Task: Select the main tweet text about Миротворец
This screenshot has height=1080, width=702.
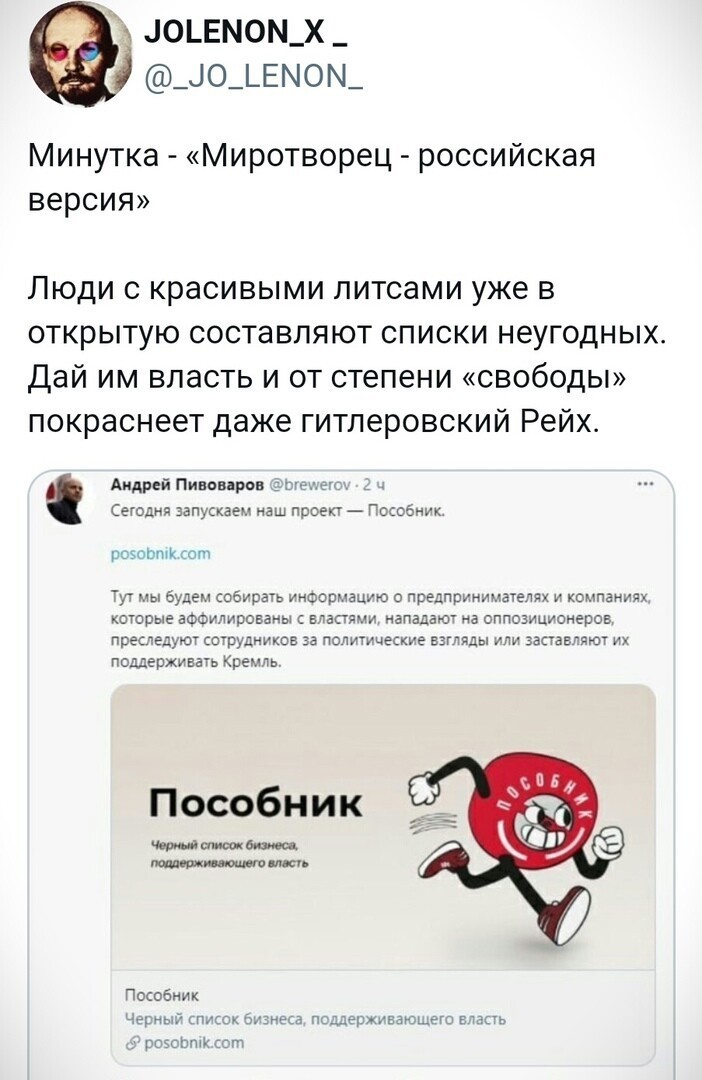Action: pyautogui.click(x=311, y=178)
